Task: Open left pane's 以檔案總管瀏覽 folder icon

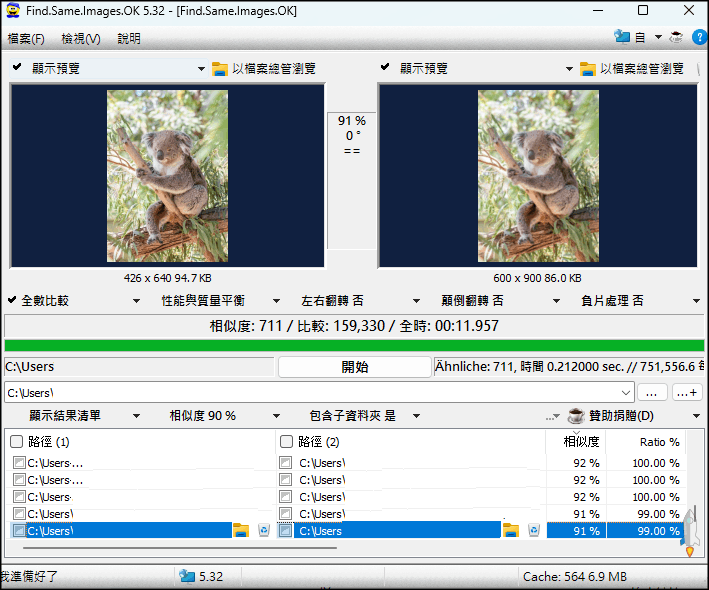Action: pyautogui.click(x=220, y=69)
